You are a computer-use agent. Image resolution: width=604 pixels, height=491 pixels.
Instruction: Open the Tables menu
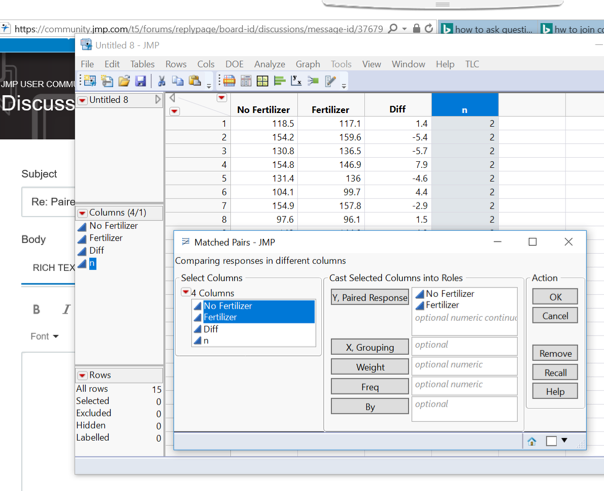click(142, 64)
